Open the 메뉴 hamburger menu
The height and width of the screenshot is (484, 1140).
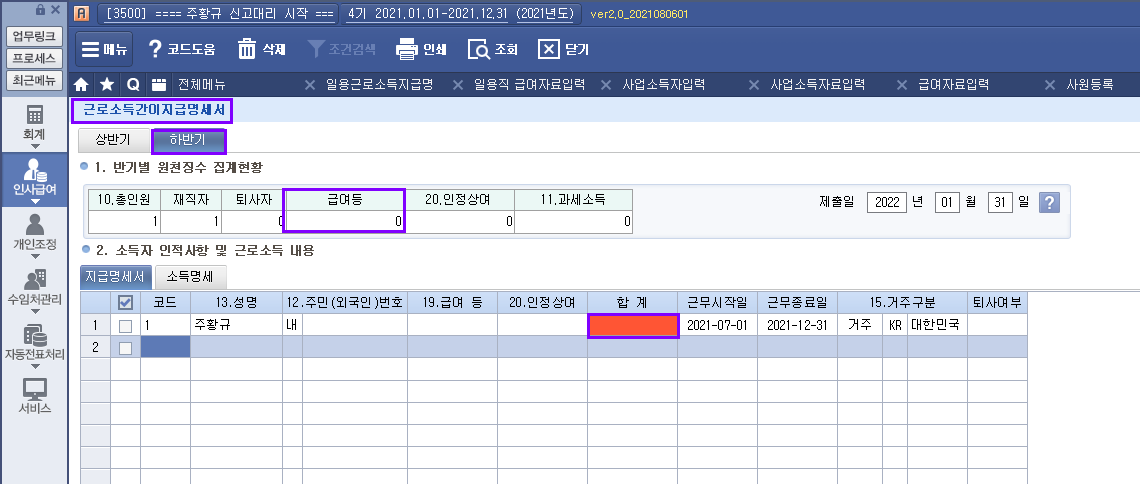pyautogui.click(x=103, y=49)
